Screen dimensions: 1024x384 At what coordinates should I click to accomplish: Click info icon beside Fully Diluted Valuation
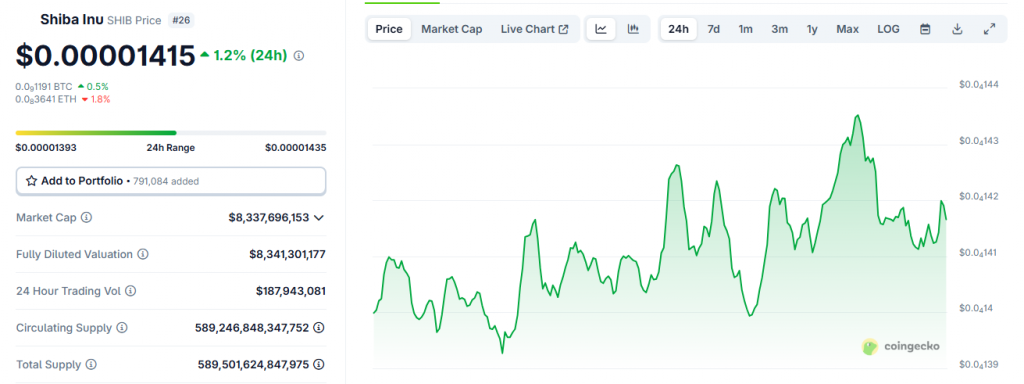click(x=143, y=254)
